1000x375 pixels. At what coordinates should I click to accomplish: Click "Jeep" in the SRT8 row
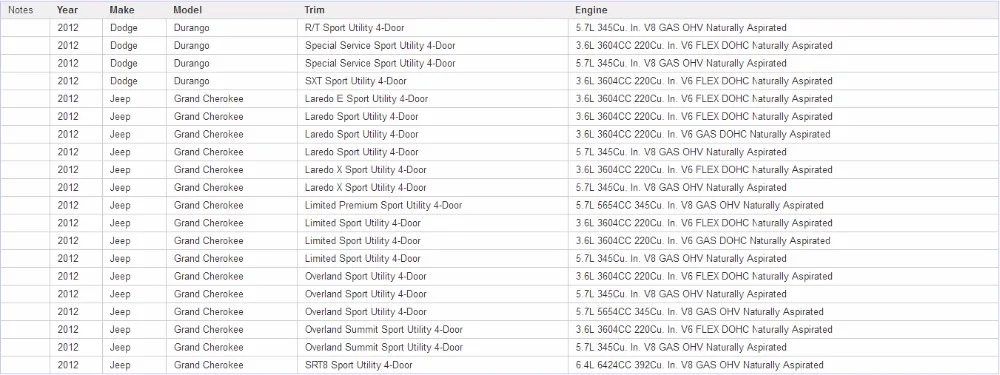[x=120, y=365]
